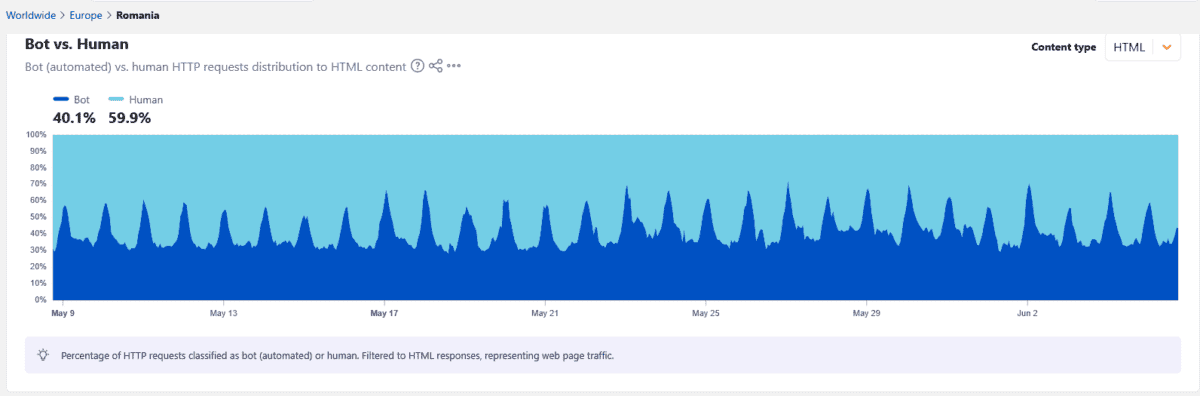Image resolution: width=1200 pixels, height=396 pixels.
Task: Select the Romania breadcrumb item
Action: click(138, 16)
